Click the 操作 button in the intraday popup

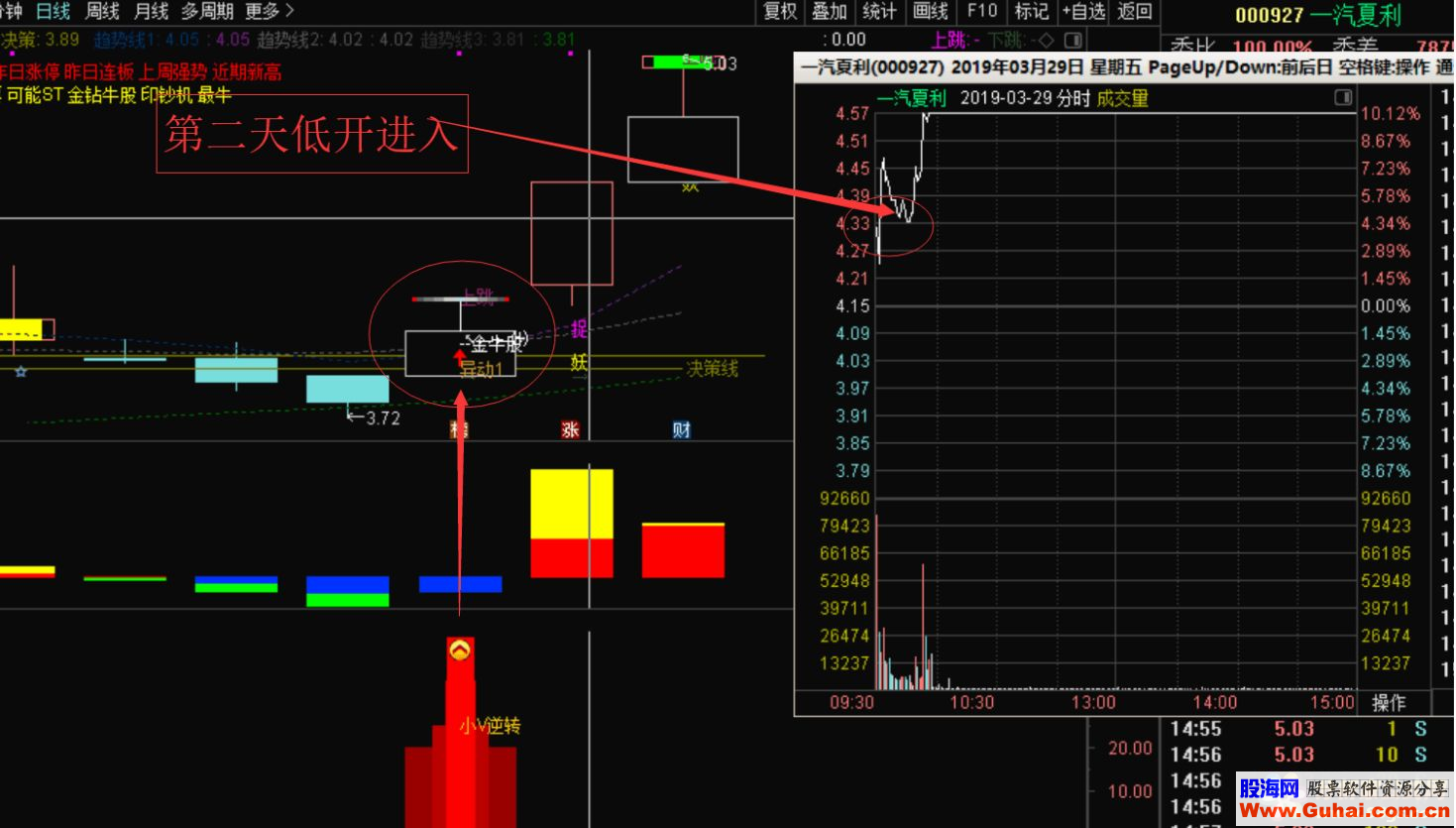tap(1389, 702)
